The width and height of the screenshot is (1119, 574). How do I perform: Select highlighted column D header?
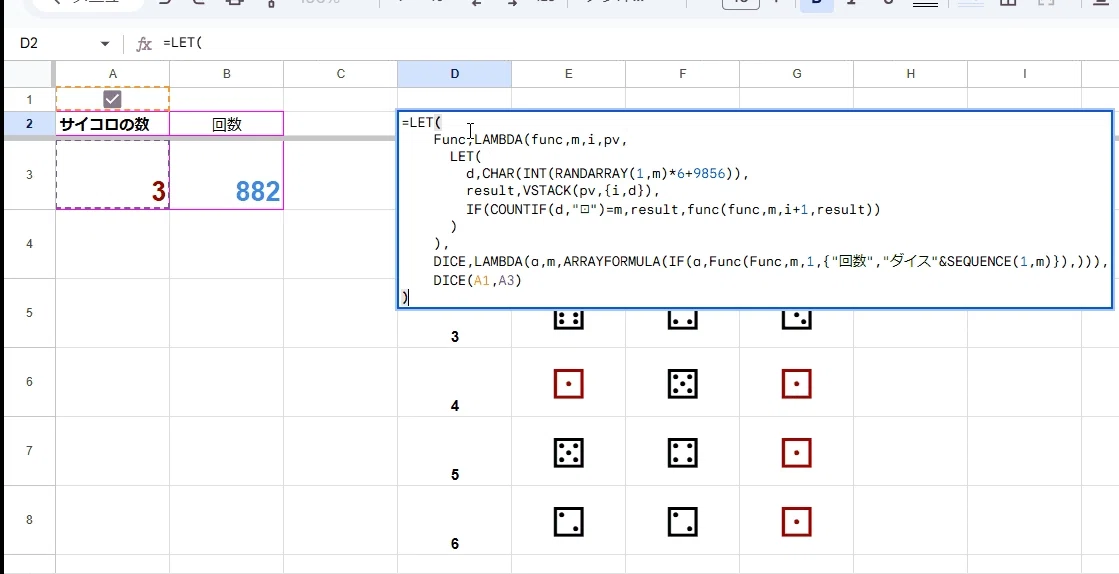[455, 74]
